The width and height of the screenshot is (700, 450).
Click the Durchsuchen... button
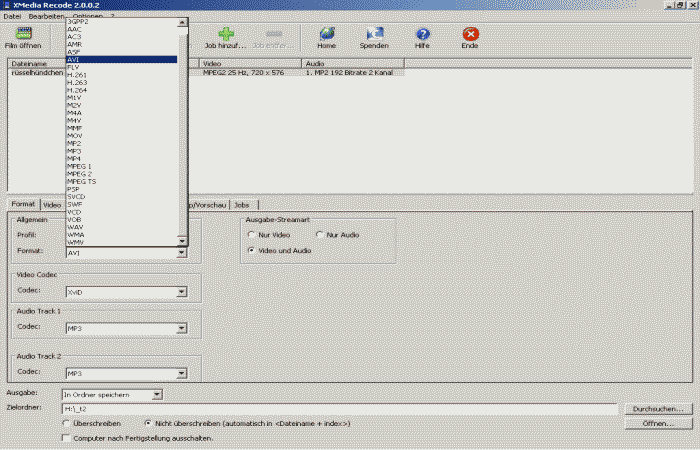658,409
